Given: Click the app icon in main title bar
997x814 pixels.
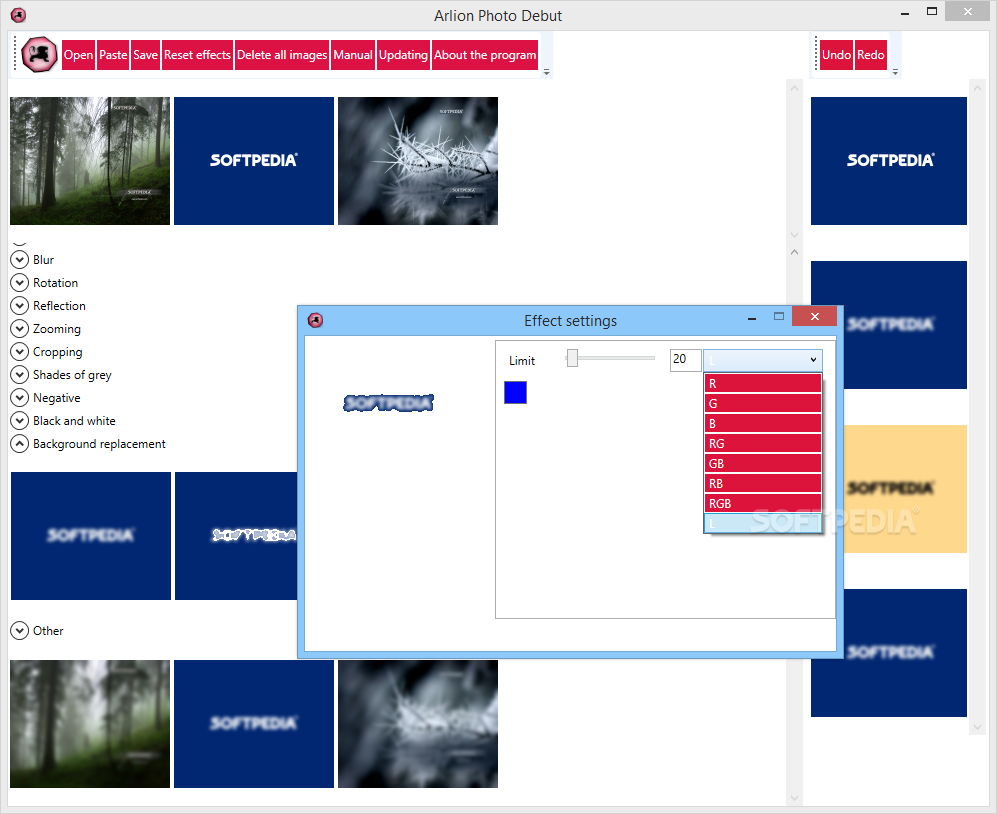Looking at the screenshot, I should click(x=18, y=15).
